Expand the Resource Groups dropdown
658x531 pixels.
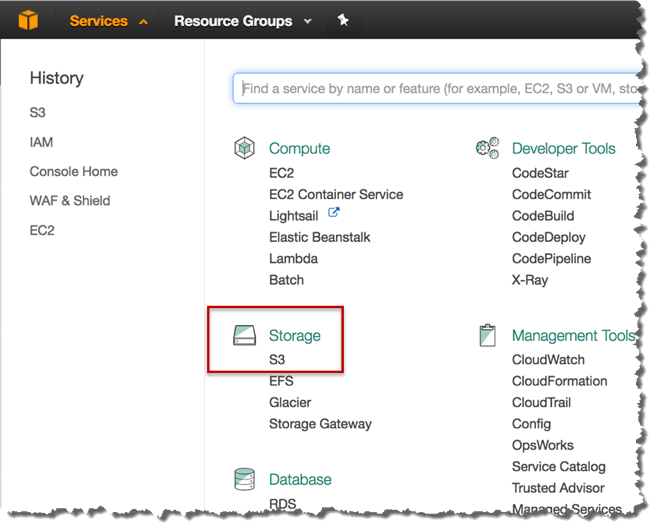tap(243, 21)
